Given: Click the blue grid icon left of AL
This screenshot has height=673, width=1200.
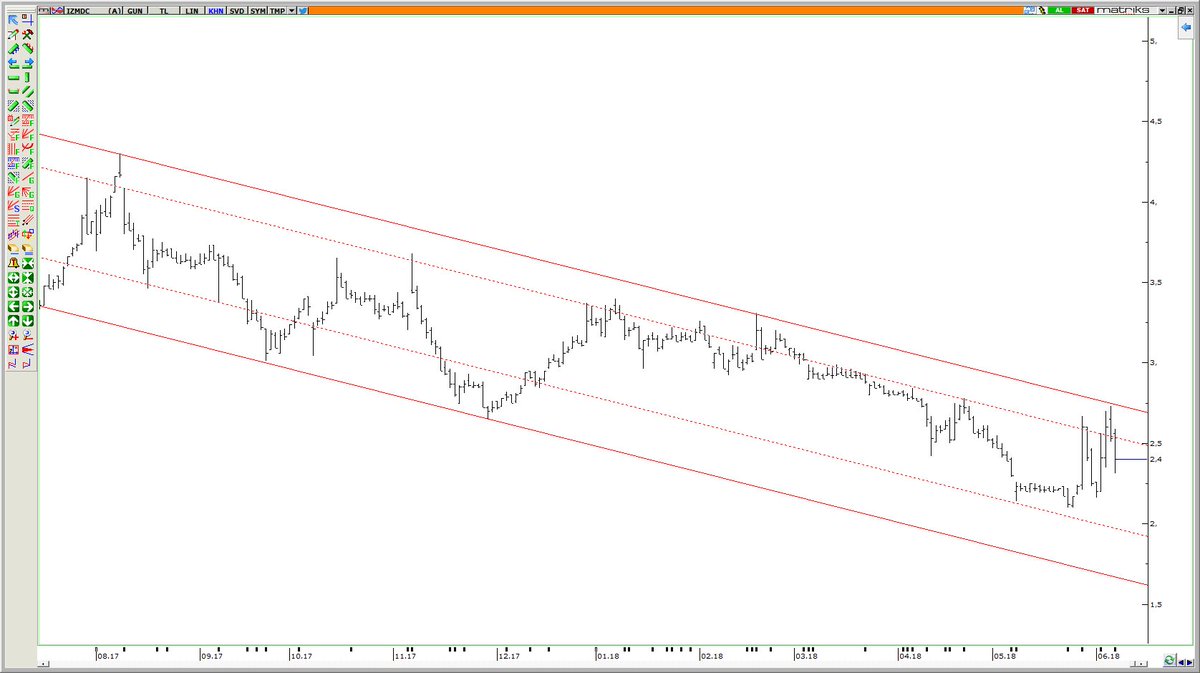Looking at the screenshot, I should pos(1029,10).
